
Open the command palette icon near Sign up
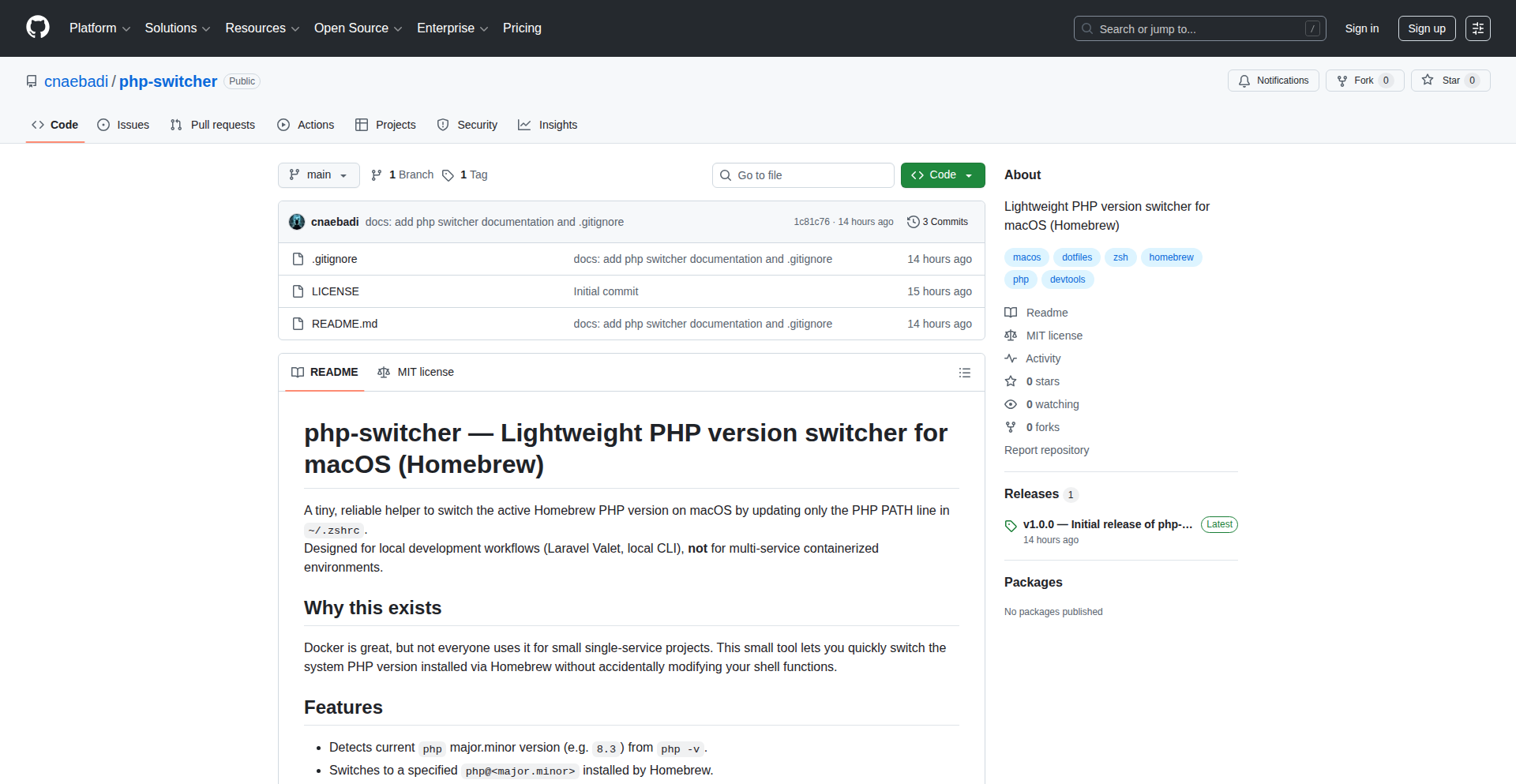click(1477, 28)
